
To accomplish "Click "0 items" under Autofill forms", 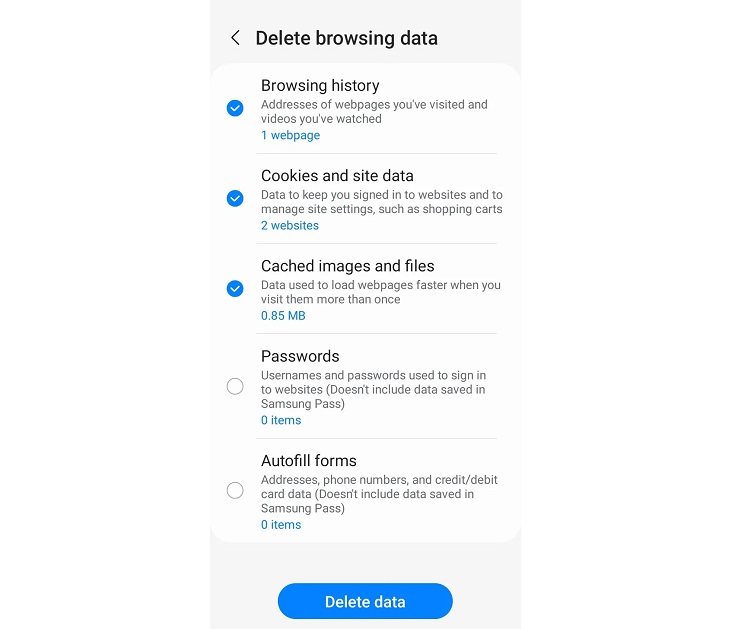I will 281,525.
